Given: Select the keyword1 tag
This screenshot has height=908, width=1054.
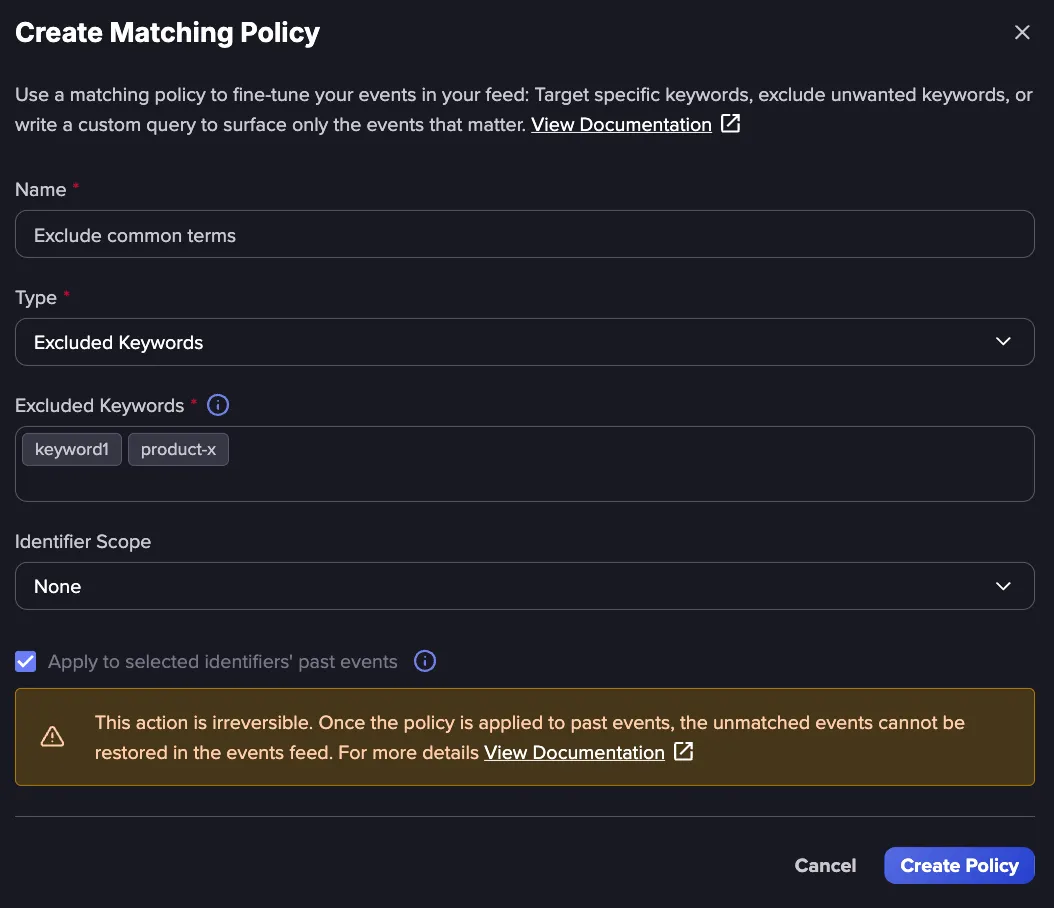Looking at the screenshot, I should tap(72, 450).
